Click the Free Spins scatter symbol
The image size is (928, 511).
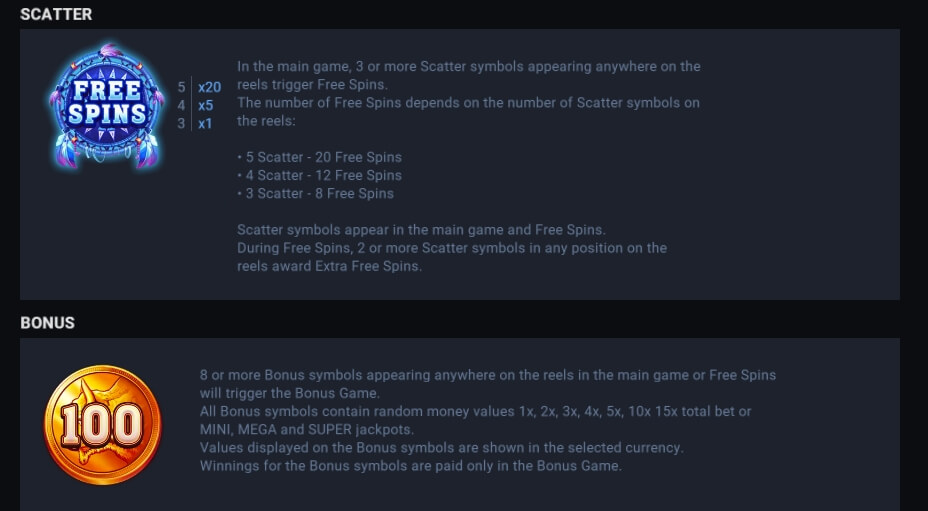point(106,104)
